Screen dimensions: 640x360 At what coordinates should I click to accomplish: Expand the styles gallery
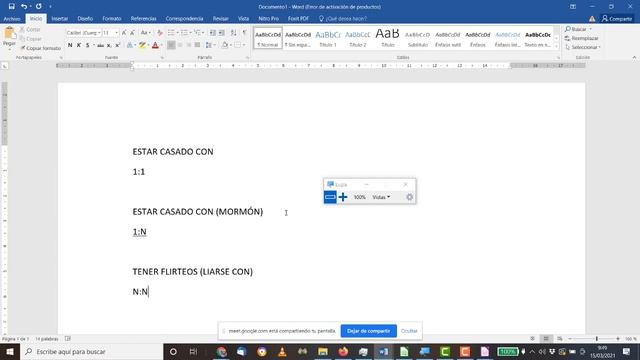[x=556, y=47]
